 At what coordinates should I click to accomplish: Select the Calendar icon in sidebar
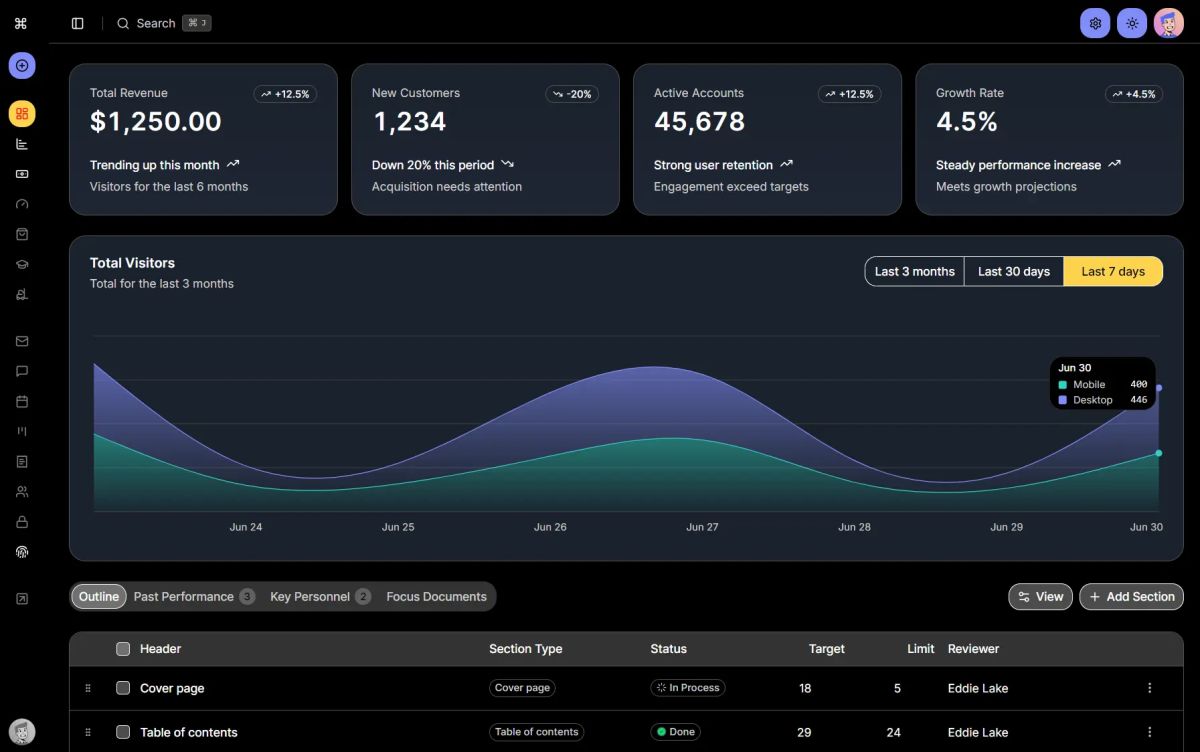21,401
